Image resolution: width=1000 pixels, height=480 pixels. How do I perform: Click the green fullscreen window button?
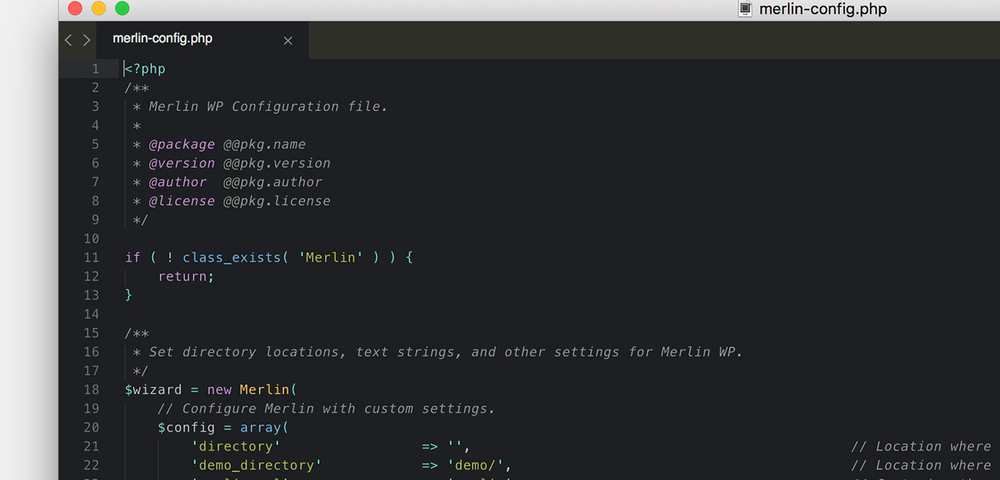[122, 8]
